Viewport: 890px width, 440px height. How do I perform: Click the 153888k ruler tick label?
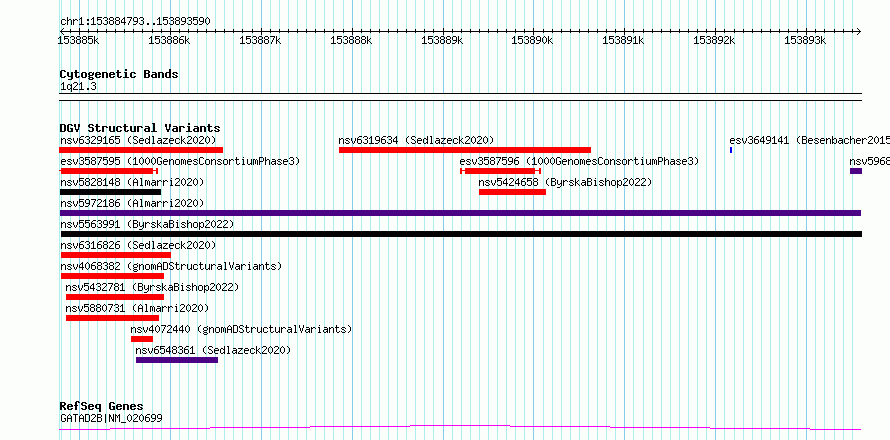351,40
